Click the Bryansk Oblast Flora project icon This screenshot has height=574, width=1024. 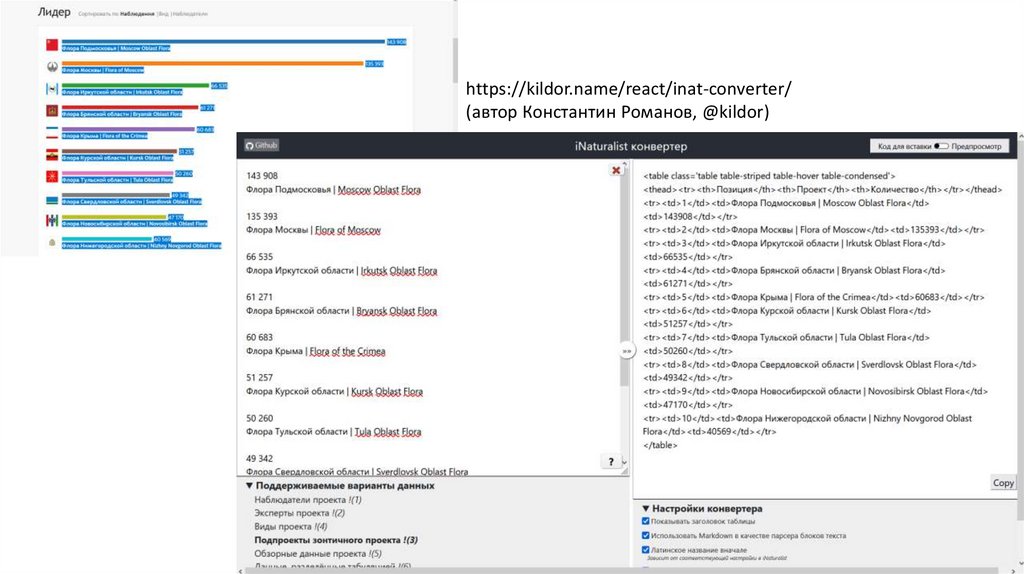[x=52, y=110]
